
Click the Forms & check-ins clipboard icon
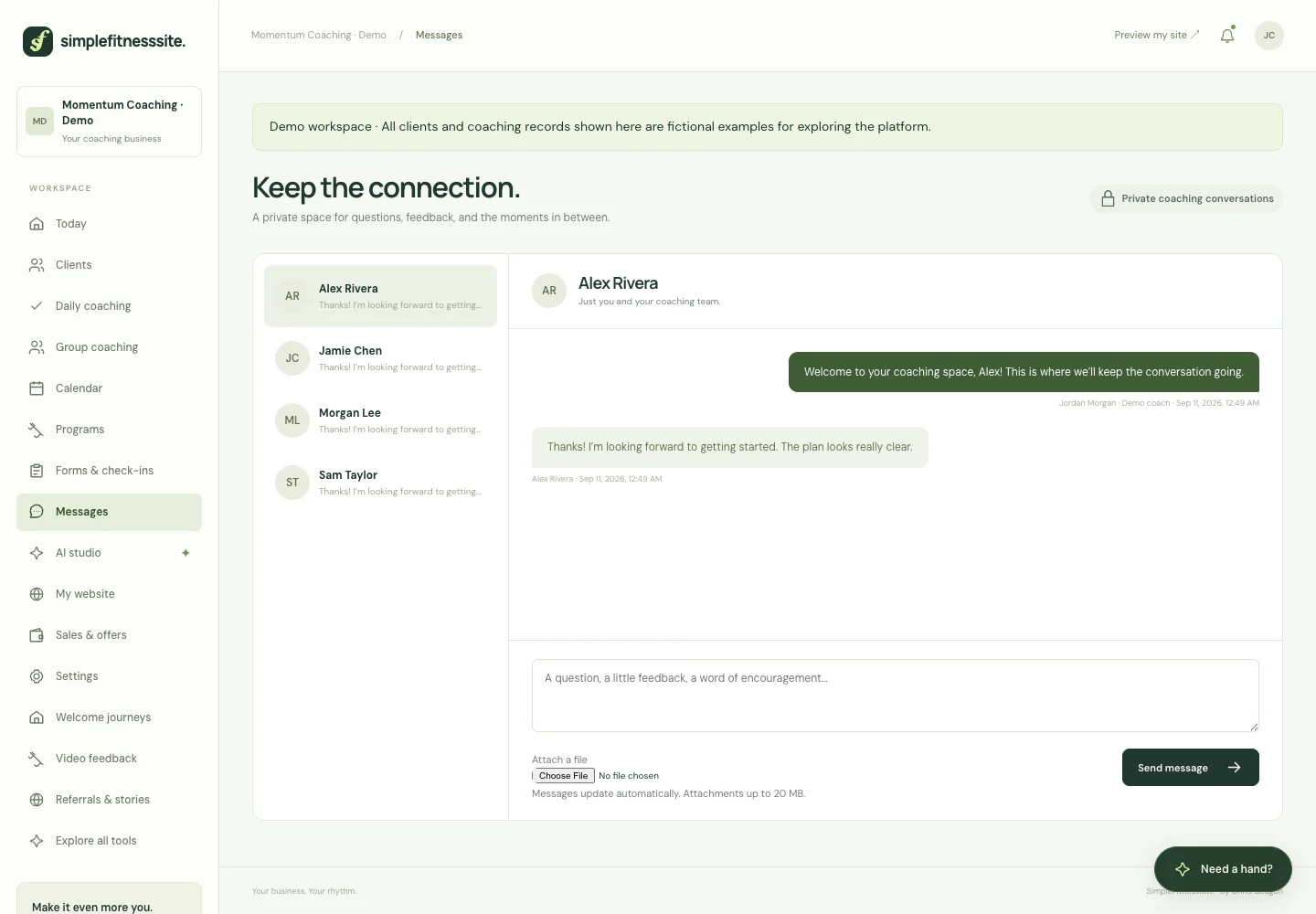[37, 471]
